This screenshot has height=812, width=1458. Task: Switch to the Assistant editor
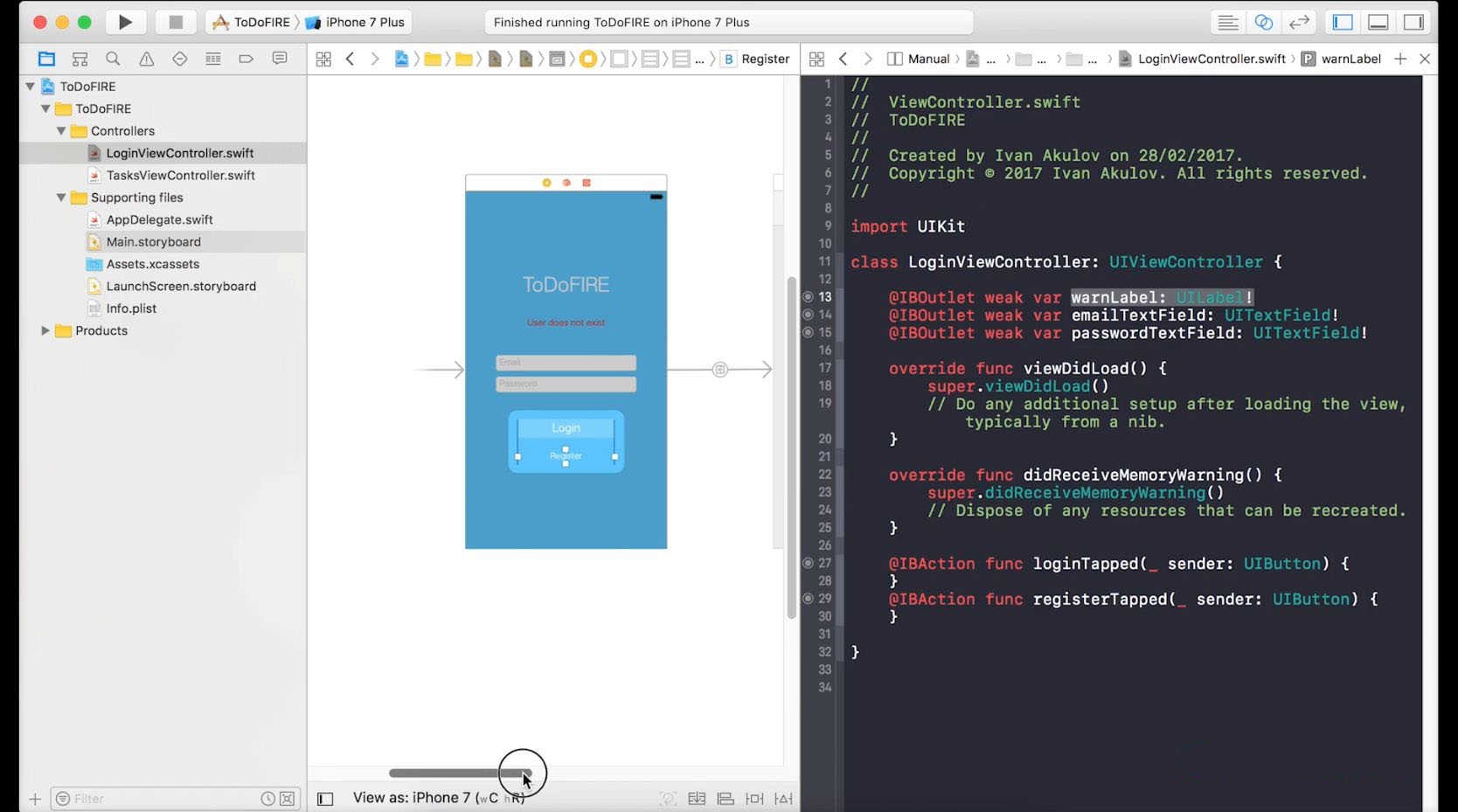1264,22
